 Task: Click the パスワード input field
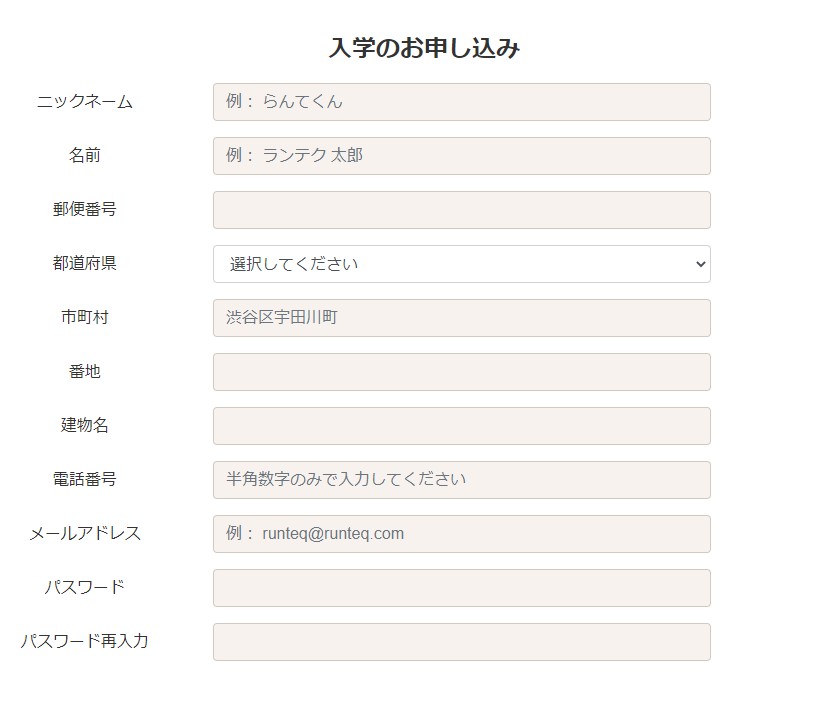(462, 588)
